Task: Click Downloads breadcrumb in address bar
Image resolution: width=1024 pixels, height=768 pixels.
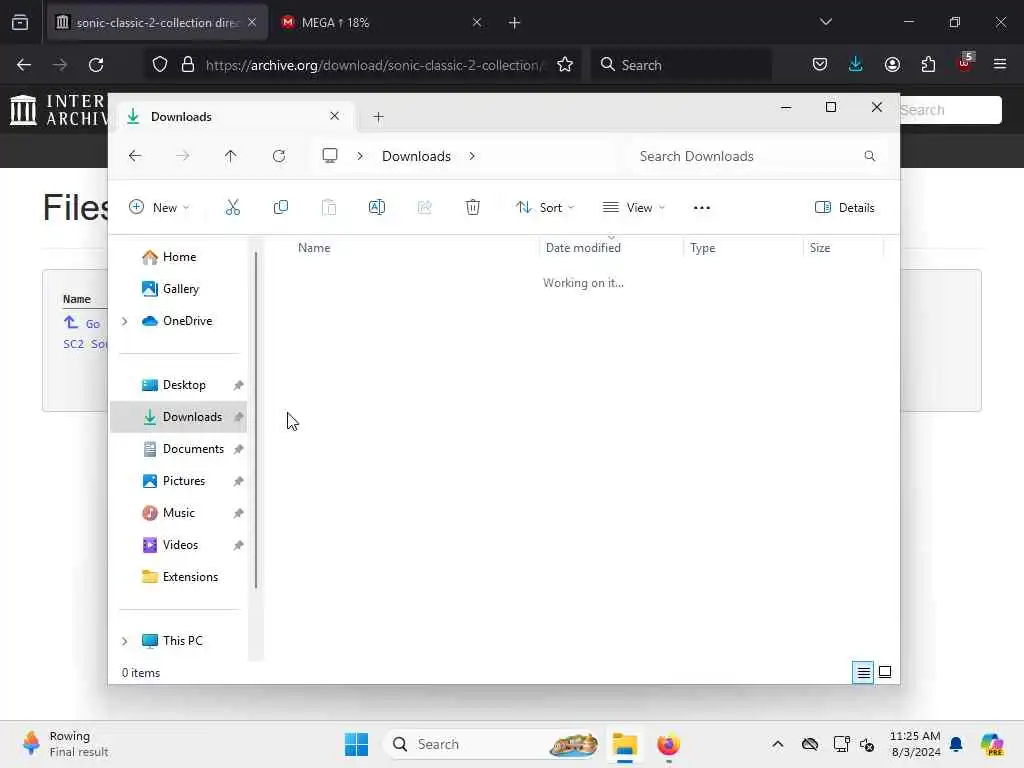Action: click(416, 156)
